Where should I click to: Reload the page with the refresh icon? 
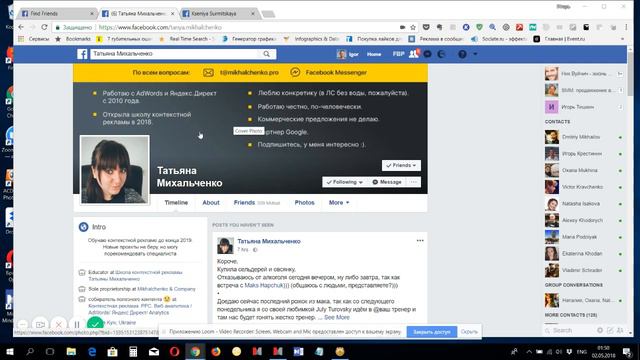coord(44,27)
